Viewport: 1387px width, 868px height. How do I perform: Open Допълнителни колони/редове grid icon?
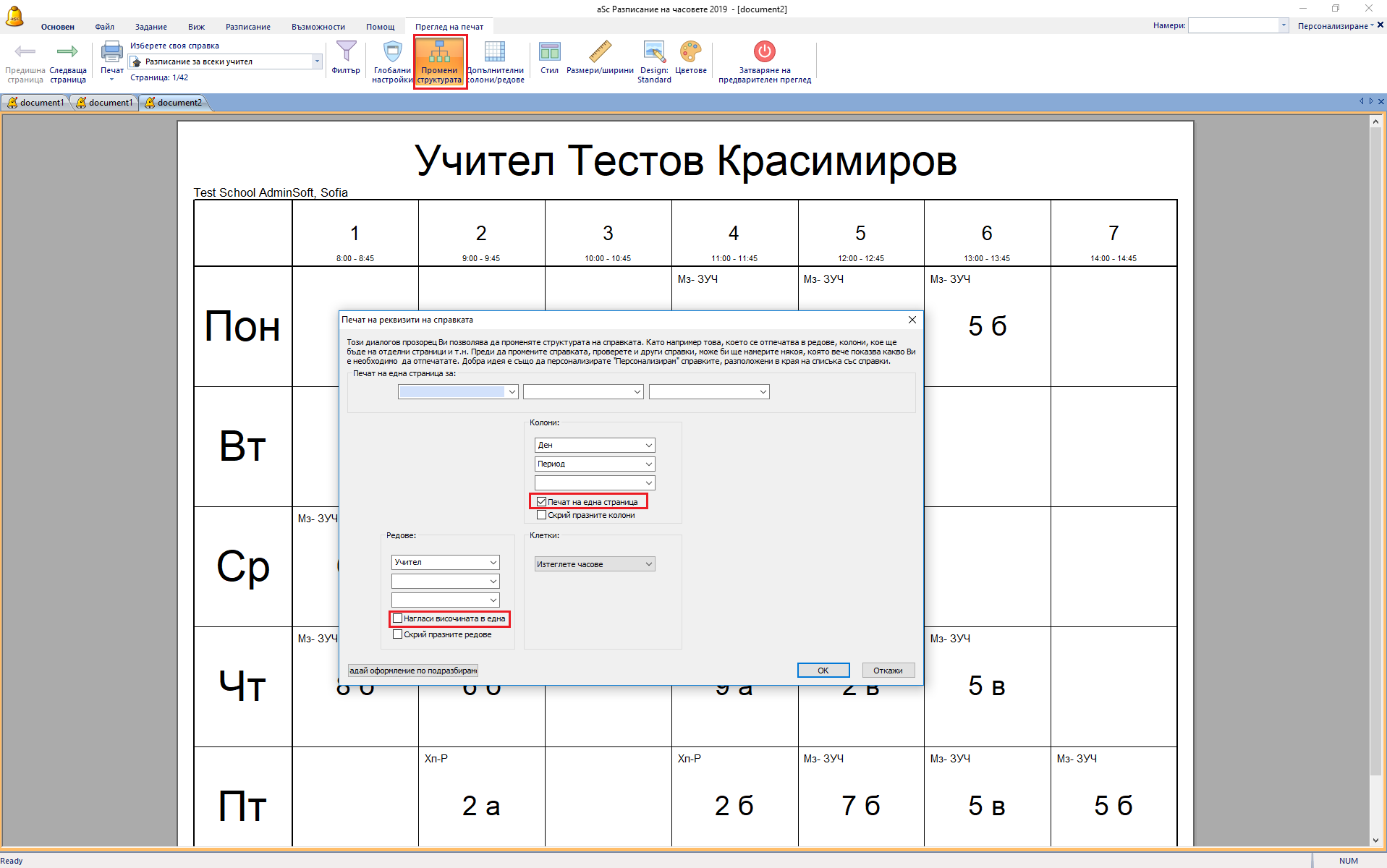495,53
